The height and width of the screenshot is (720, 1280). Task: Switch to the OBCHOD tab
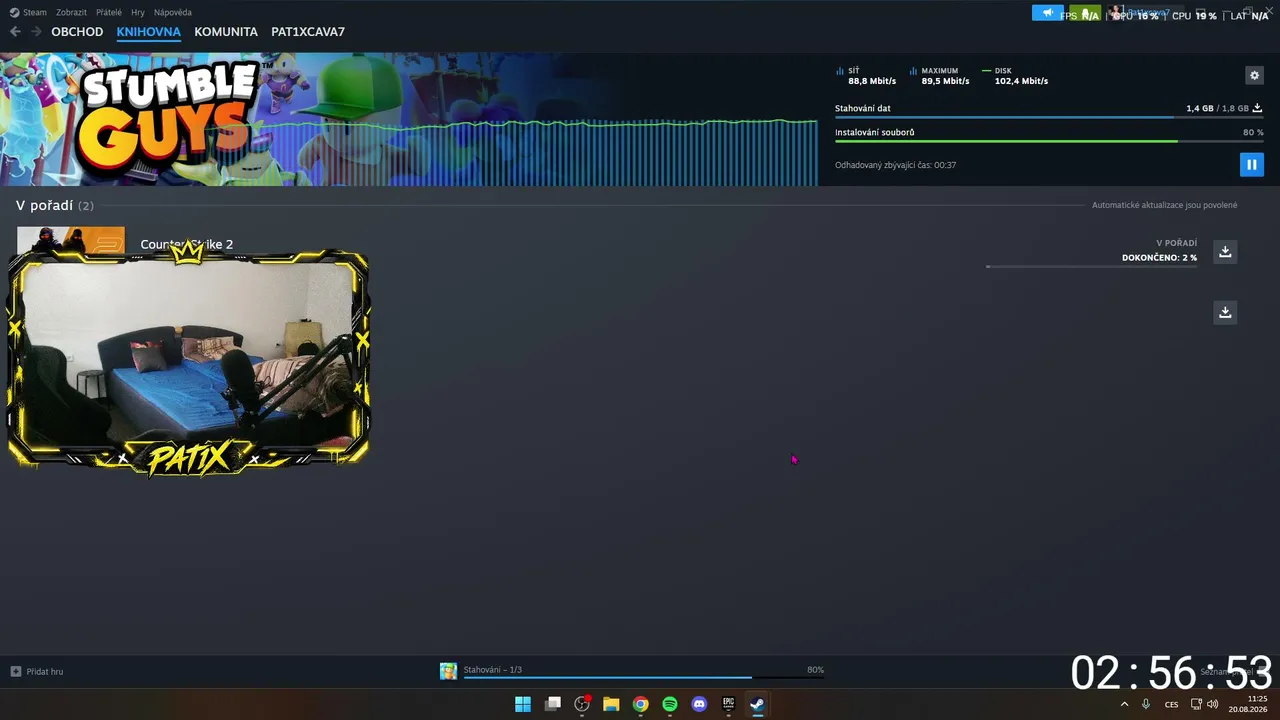pyautogui.click(x=77, y=32)
